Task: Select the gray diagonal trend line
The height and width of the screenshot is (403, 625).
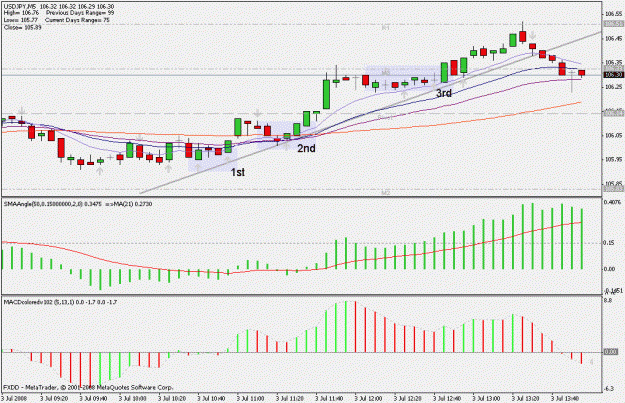Action: pyautogui.click(x=371, y=113)
